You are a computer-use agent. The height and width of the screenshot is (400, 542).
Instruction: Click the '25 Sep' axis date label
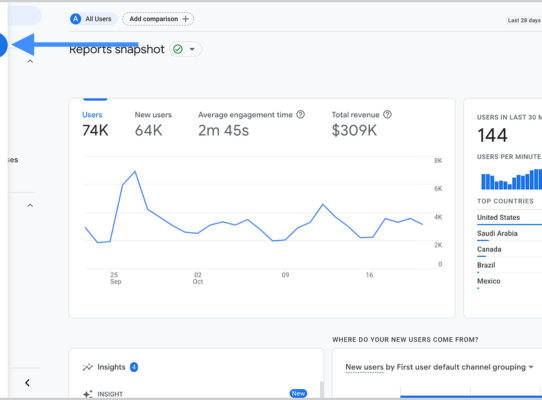(115, 278)
